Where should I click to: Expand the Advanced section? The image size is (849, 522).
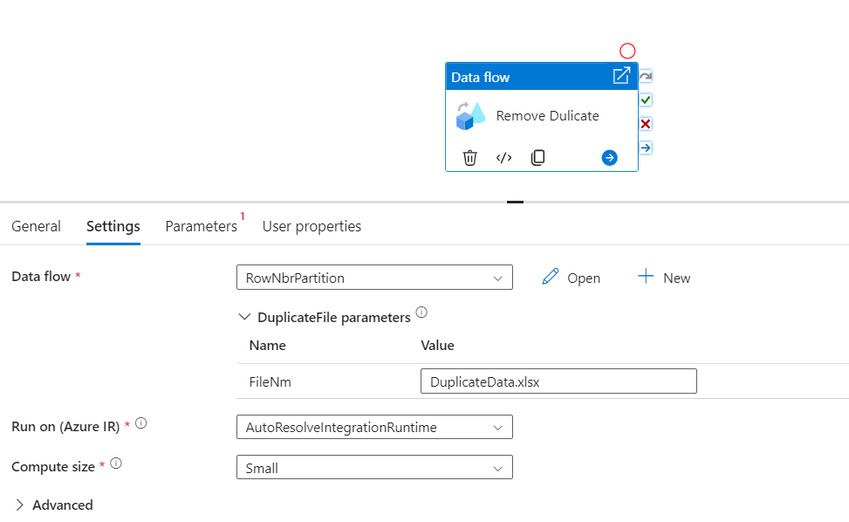point(54,505)
